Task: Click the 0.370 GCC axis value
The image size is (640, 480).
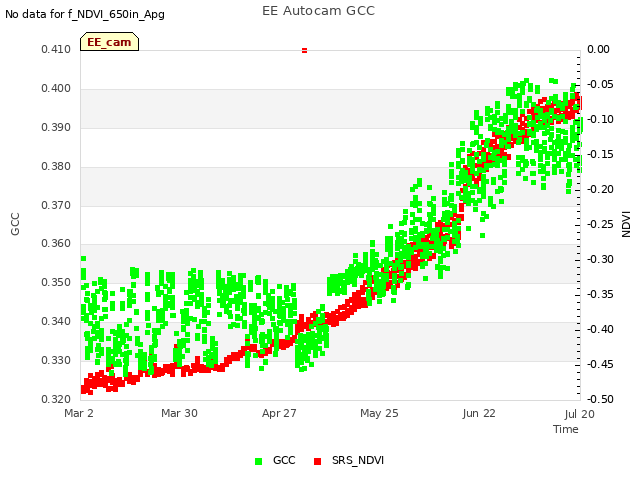Action: [x=56, y=205]
